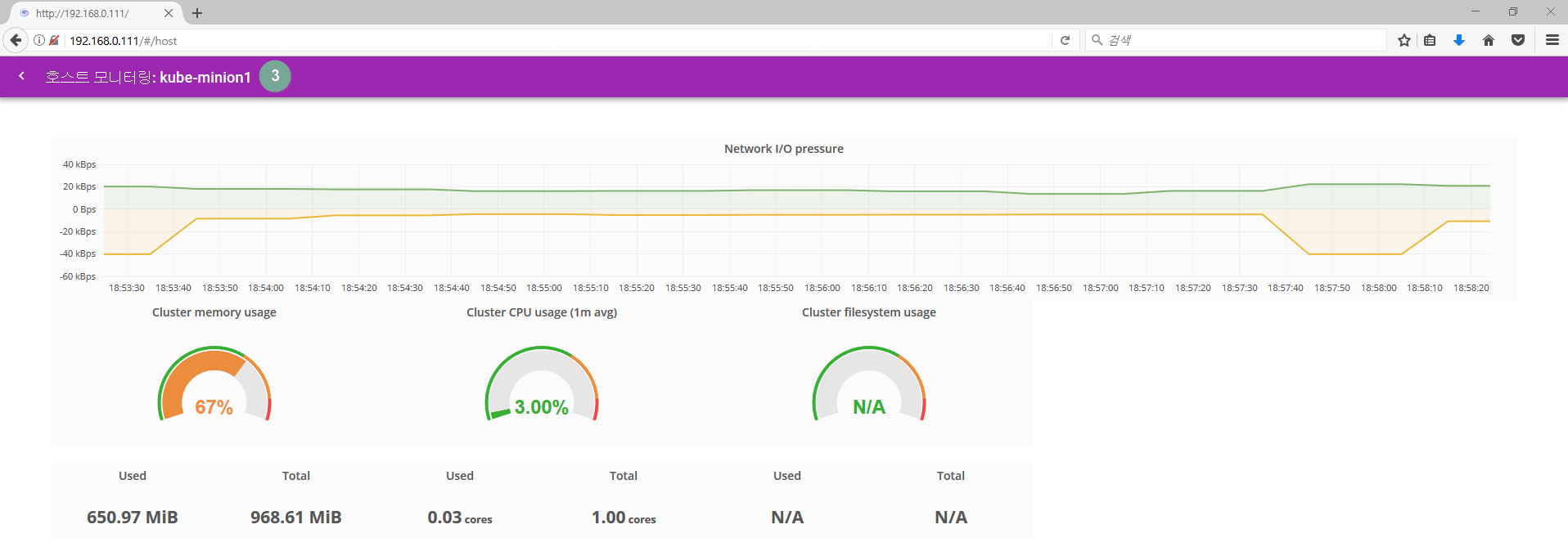Click the red-slashed padlock icon in the address bar

pyautogui.click(x=54, y=40)
